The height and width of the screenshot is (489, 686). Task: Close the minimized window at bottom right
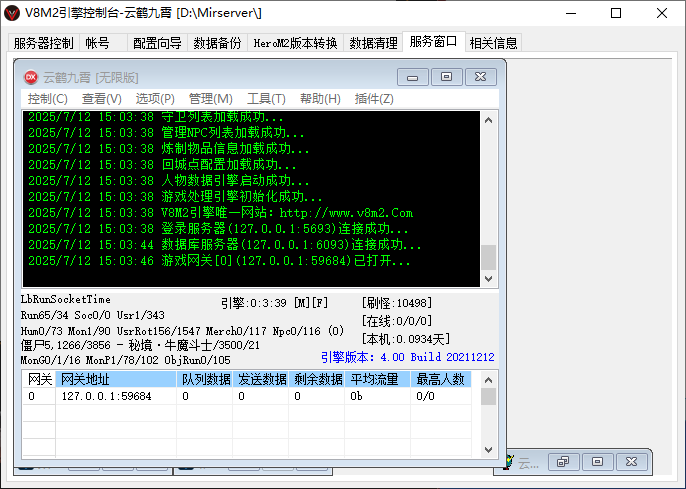[631, 462]
